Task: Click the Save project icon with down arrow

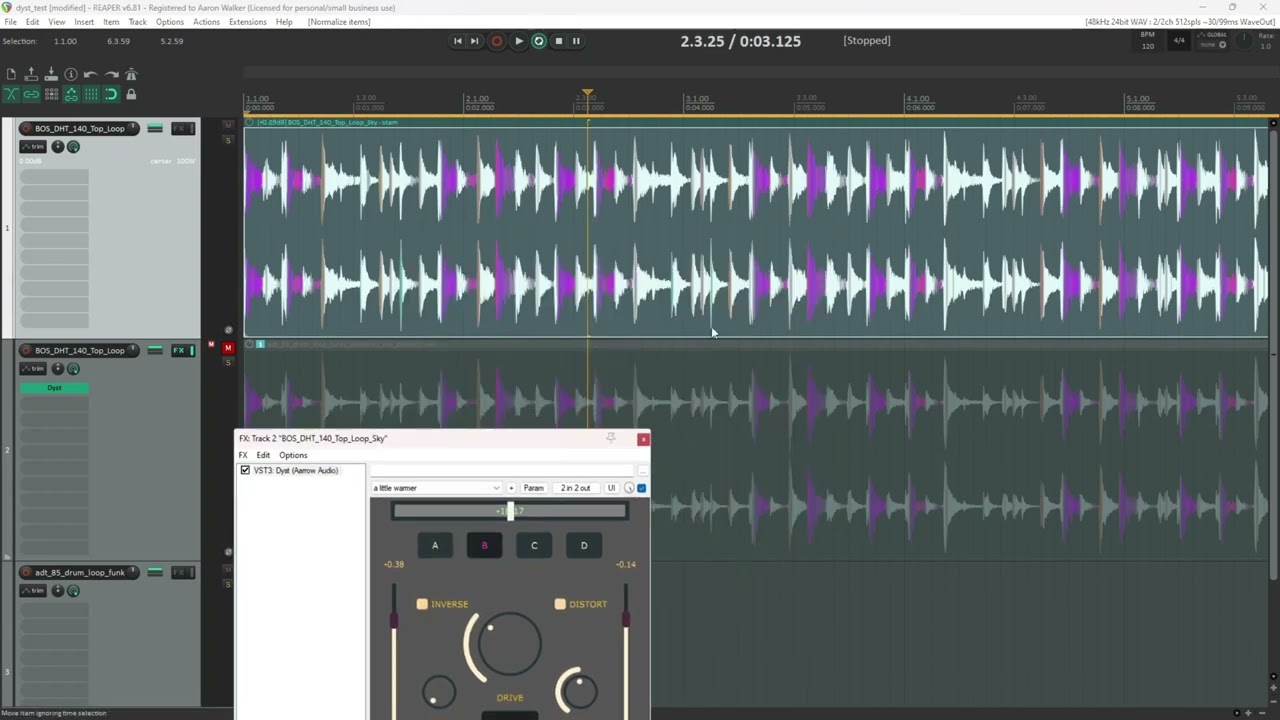Action: 51,75
